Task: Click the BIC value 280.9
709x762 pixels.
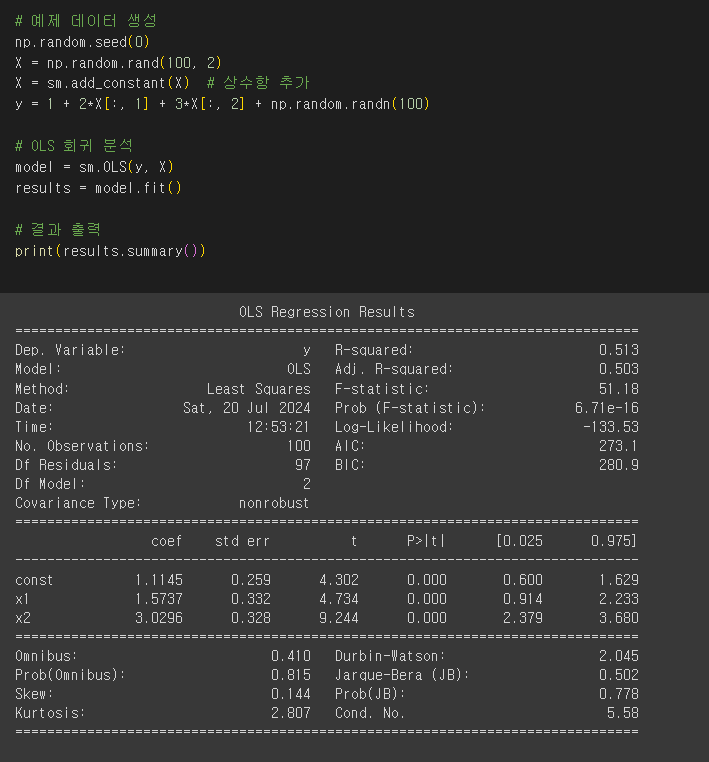Action: [619, 465]
